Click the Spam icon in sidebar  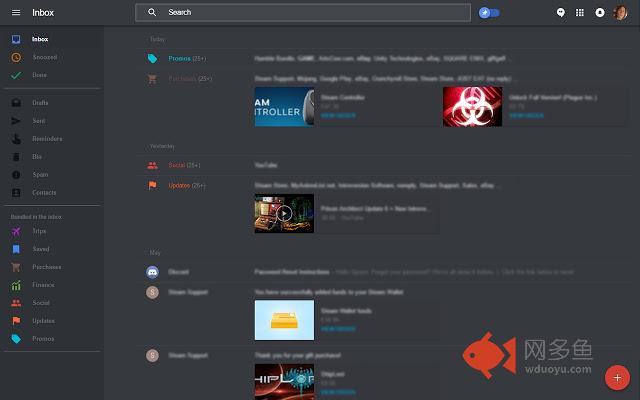tap(16, 175)
